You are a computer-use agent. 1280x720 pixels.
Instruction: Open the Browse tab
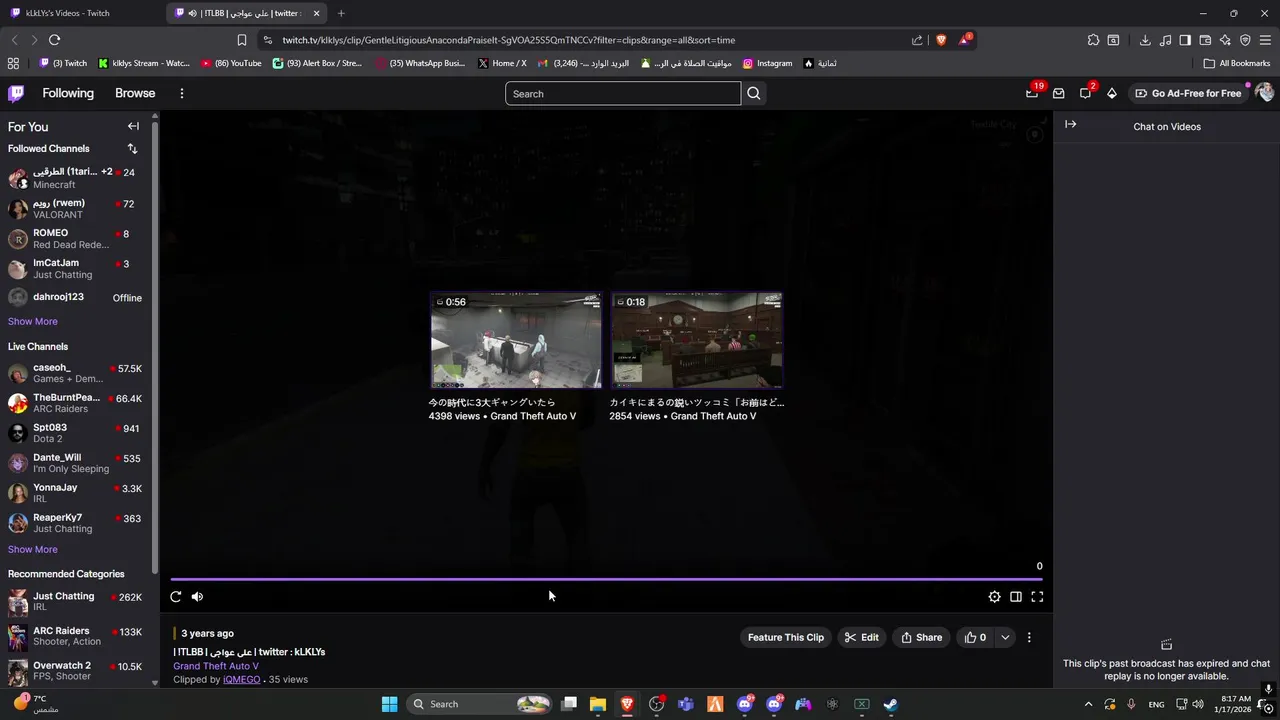[135, 93]
